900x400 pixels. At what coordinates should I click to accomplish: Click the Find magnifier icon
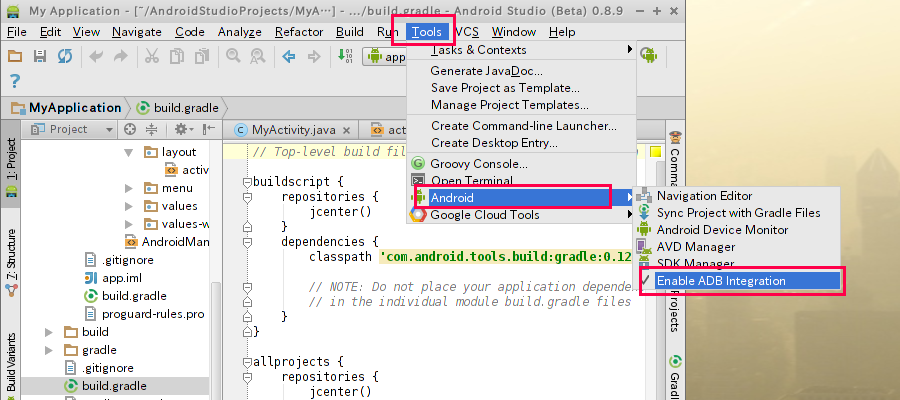pyautogui.click(x=232, y=56)
